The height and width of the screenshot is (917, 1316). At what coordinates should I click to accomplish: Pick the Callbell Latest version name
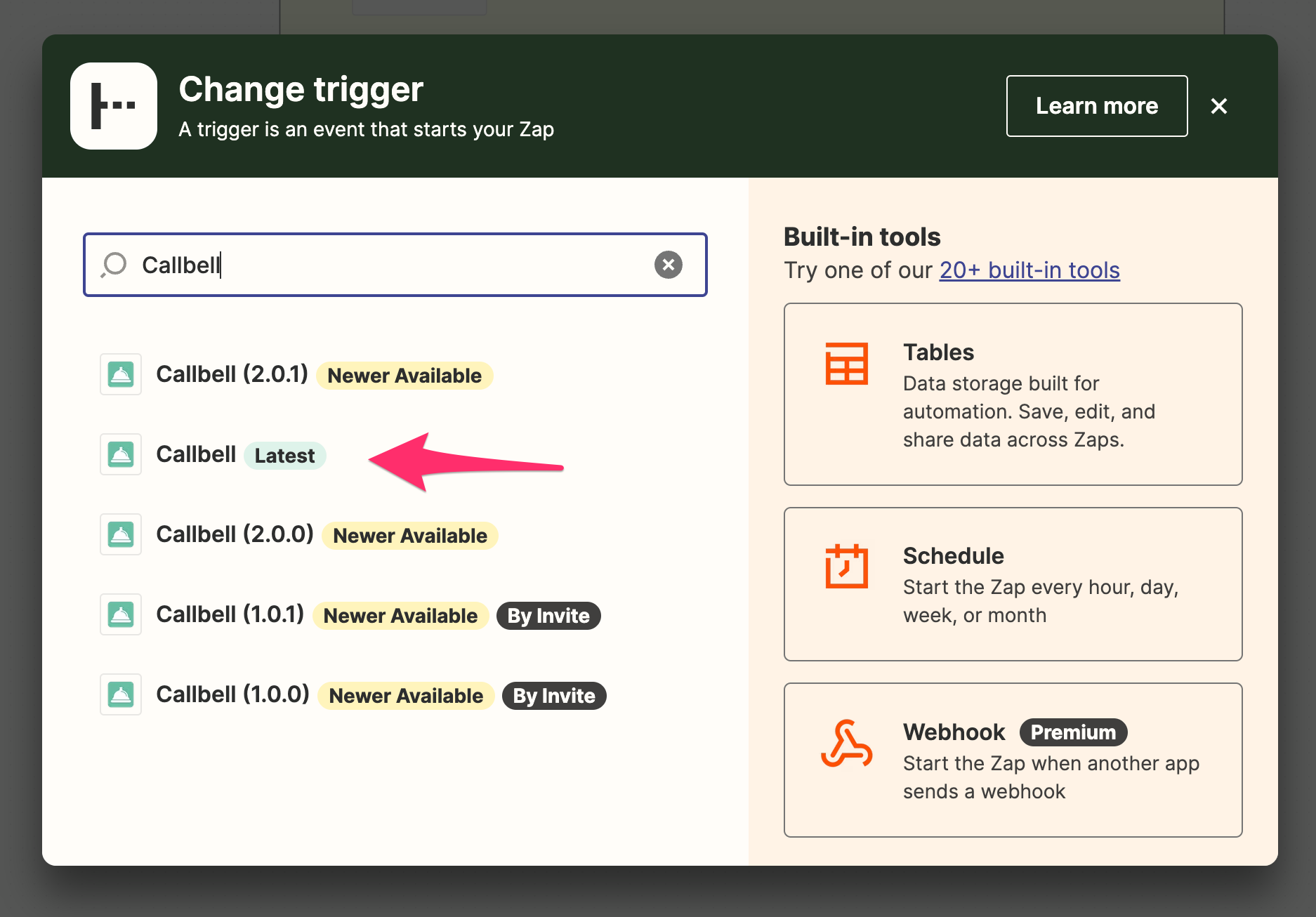point(196,454)
